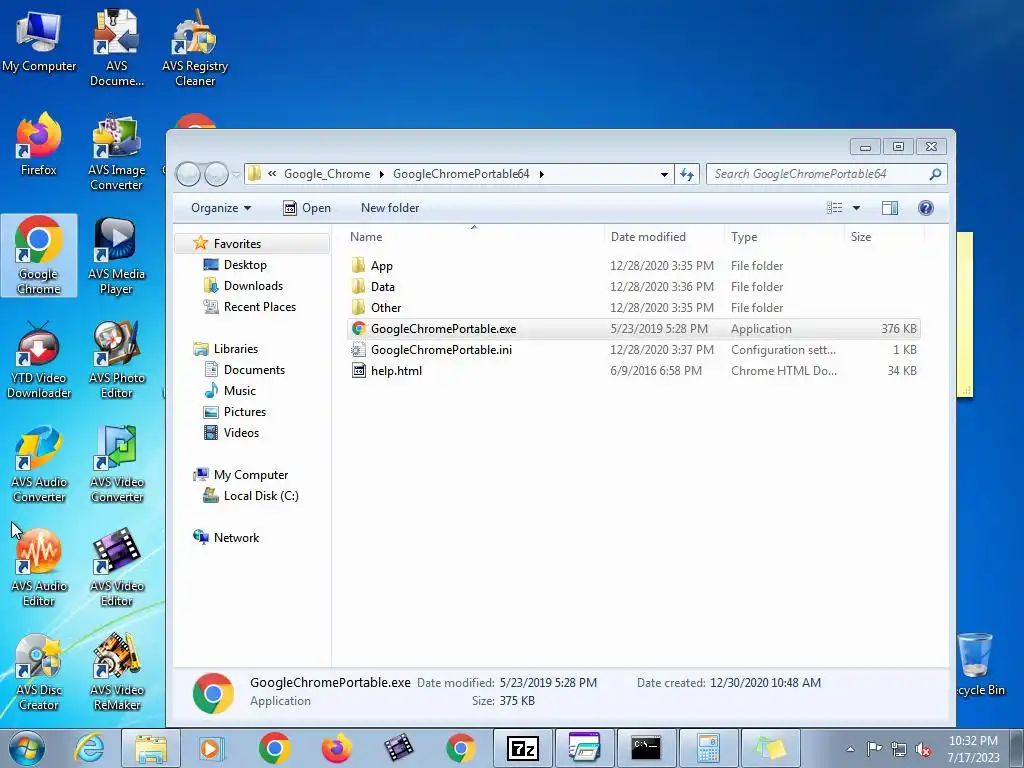Open the recent locations dropdown by nav buttons
The image size is (1024, 768).
coord(236,174)
